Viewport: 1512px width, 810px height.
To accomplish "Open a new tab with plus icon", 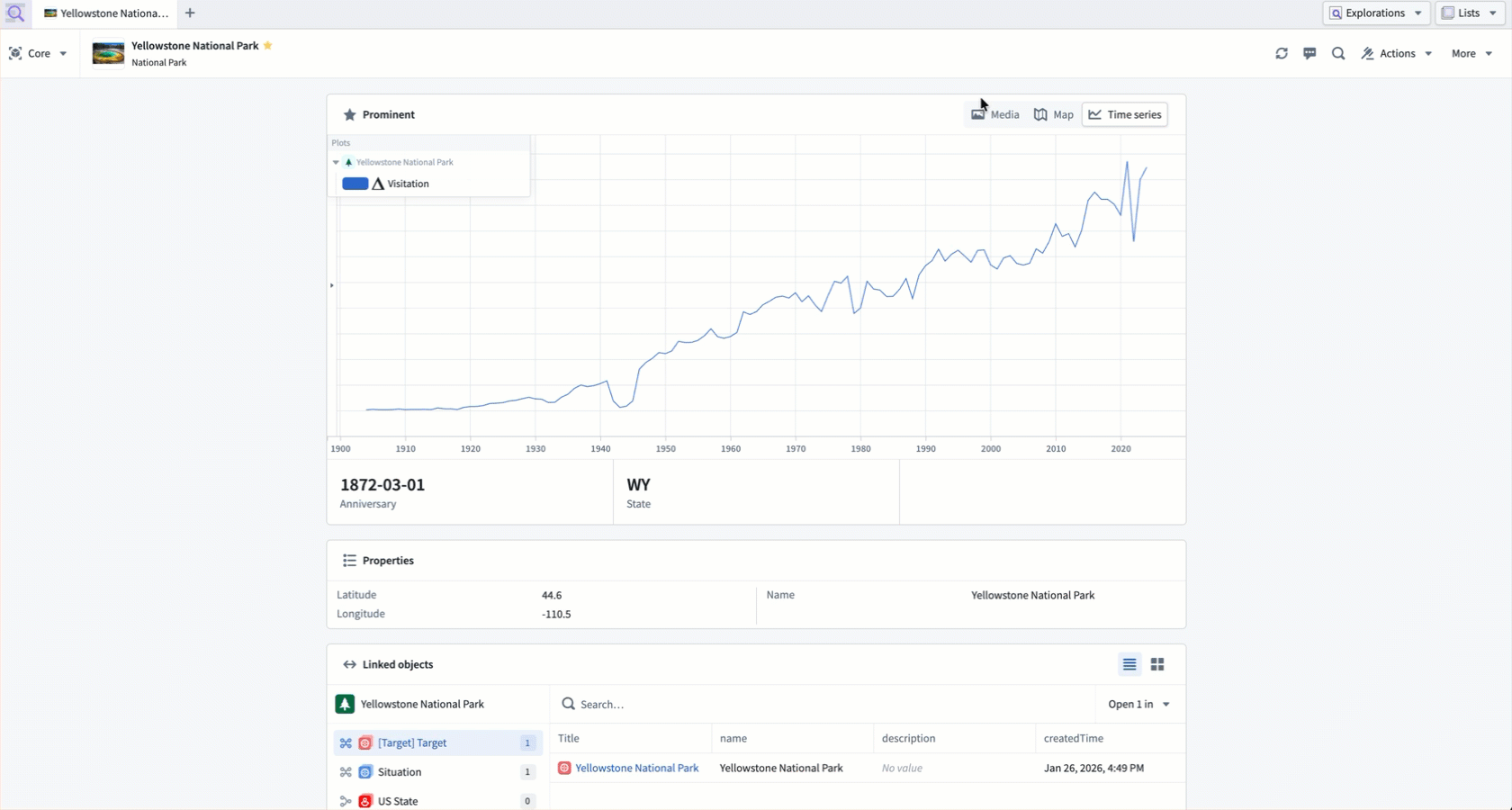I will coord(190,13).
